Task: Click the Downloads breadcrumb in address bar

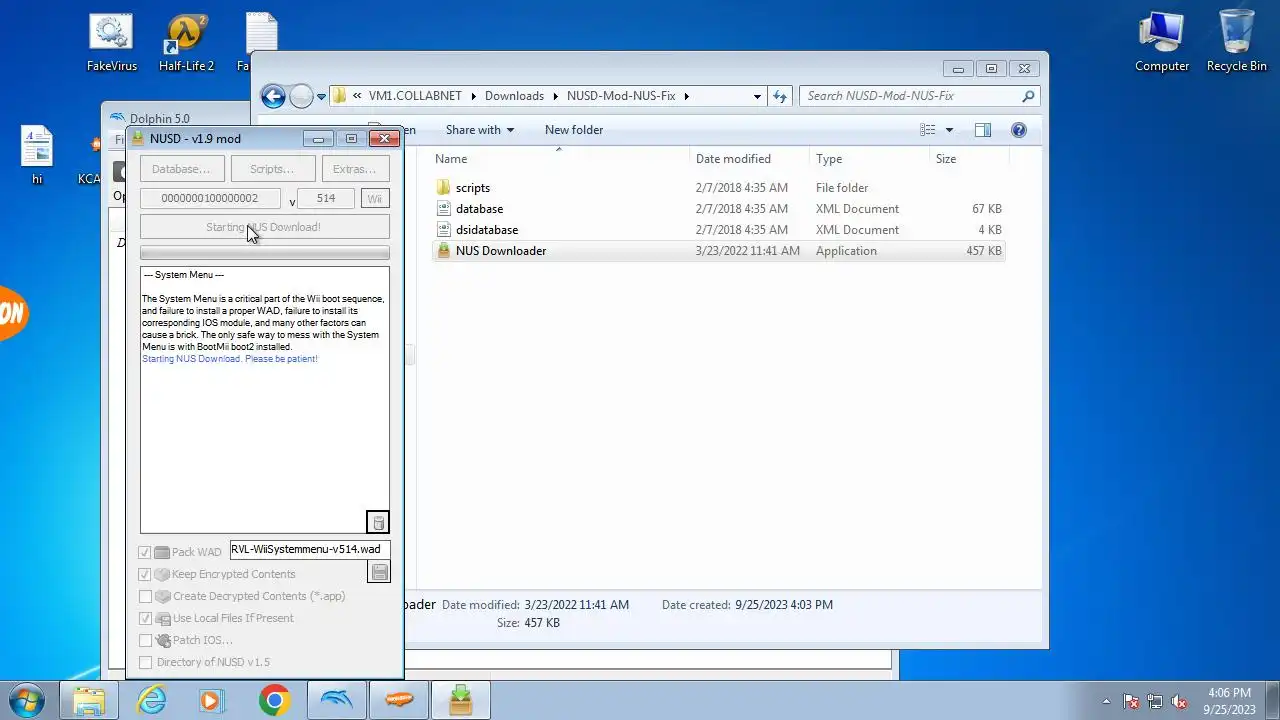Action: point(514,96)
